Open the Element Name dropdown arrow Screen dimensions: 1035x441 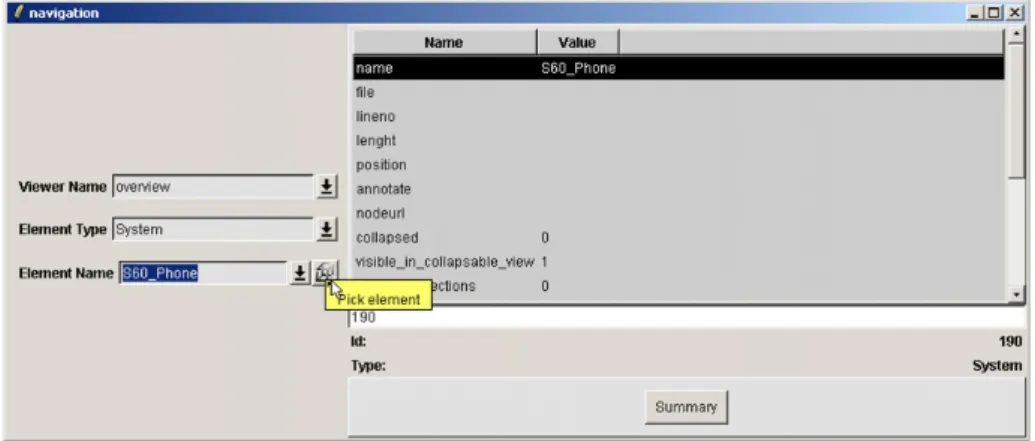tap(300, 273)
